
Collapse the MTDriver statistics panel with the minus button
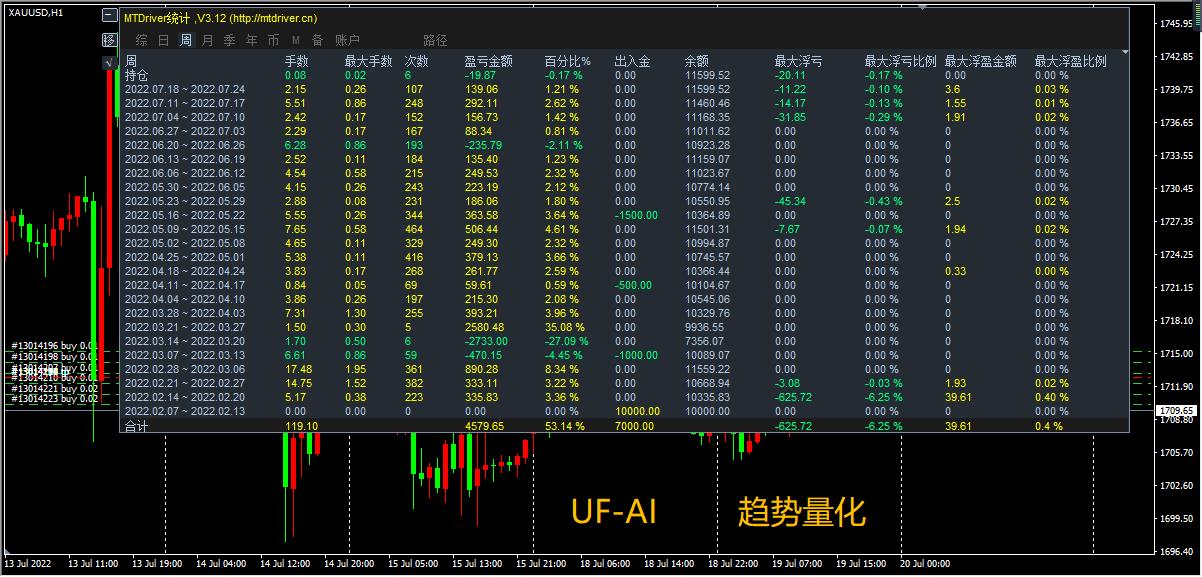coord(110,17)
